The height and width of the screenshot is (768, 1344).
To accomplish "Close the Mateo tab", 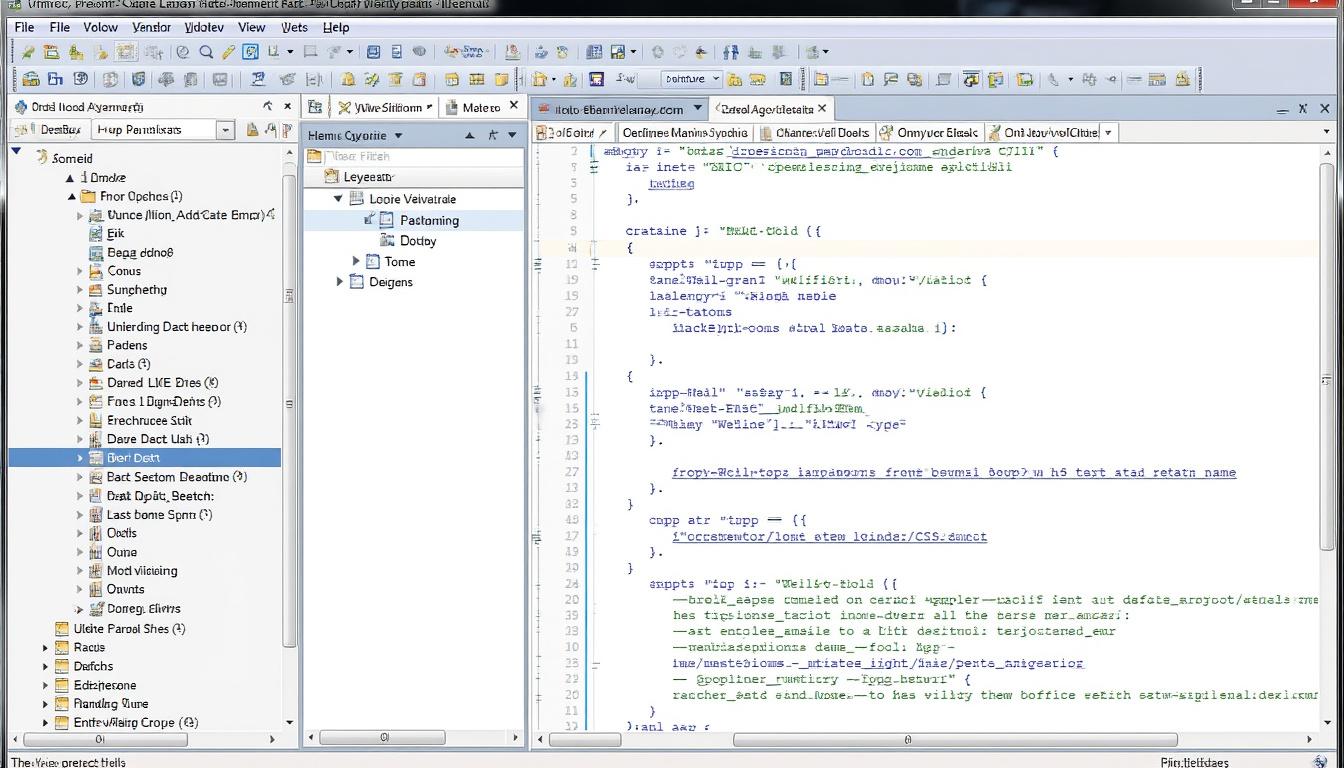I will (x=514, y=106).
